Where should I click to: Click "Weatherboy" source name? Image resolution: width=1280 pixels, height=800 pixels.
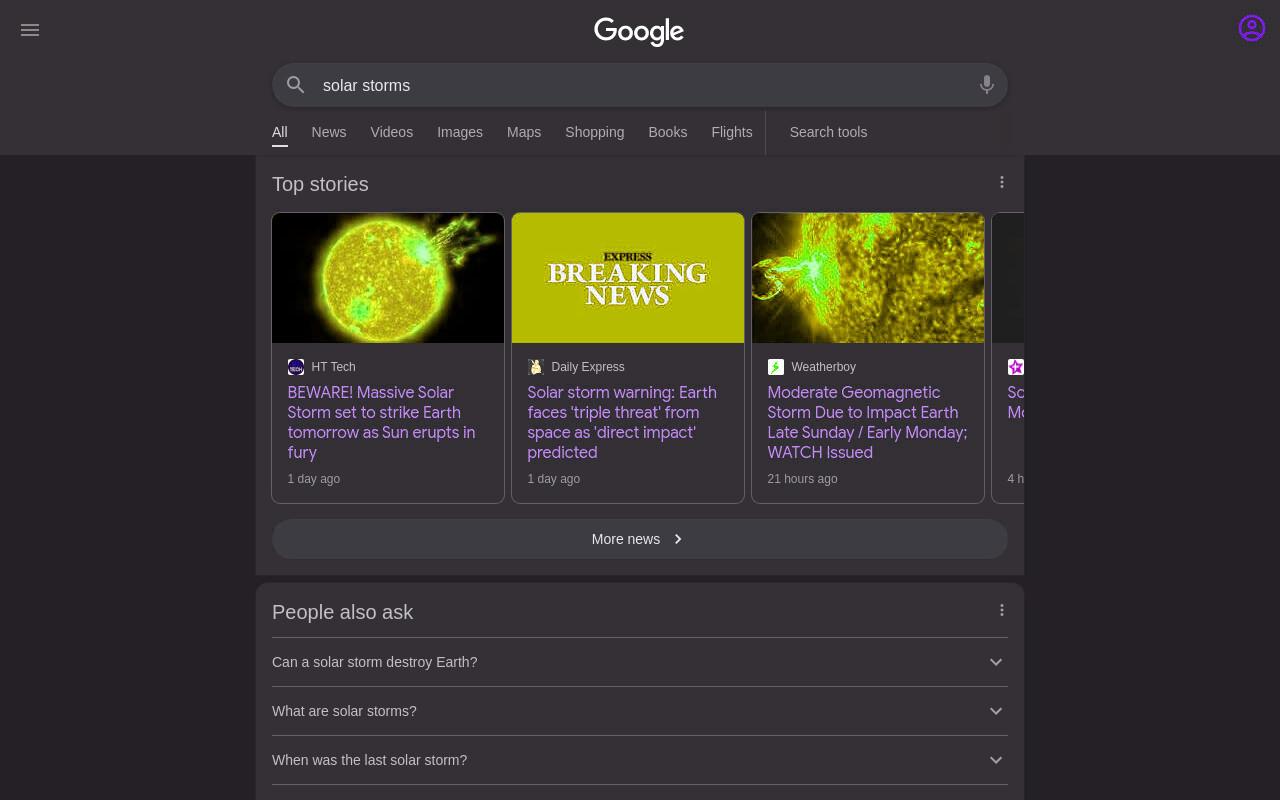[823, 367]
